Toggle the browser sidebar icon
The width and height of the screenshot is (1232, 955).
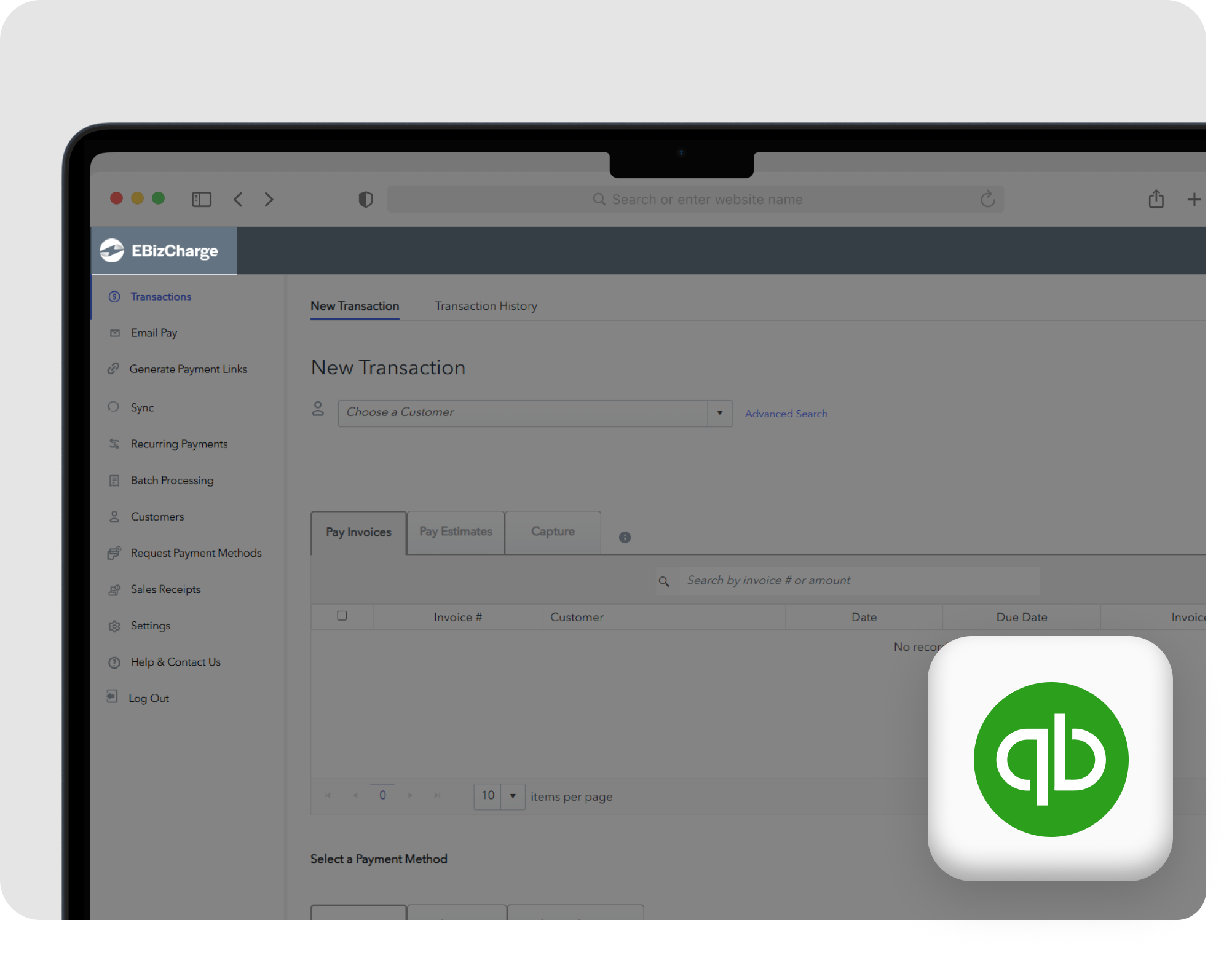pos(201,200)
